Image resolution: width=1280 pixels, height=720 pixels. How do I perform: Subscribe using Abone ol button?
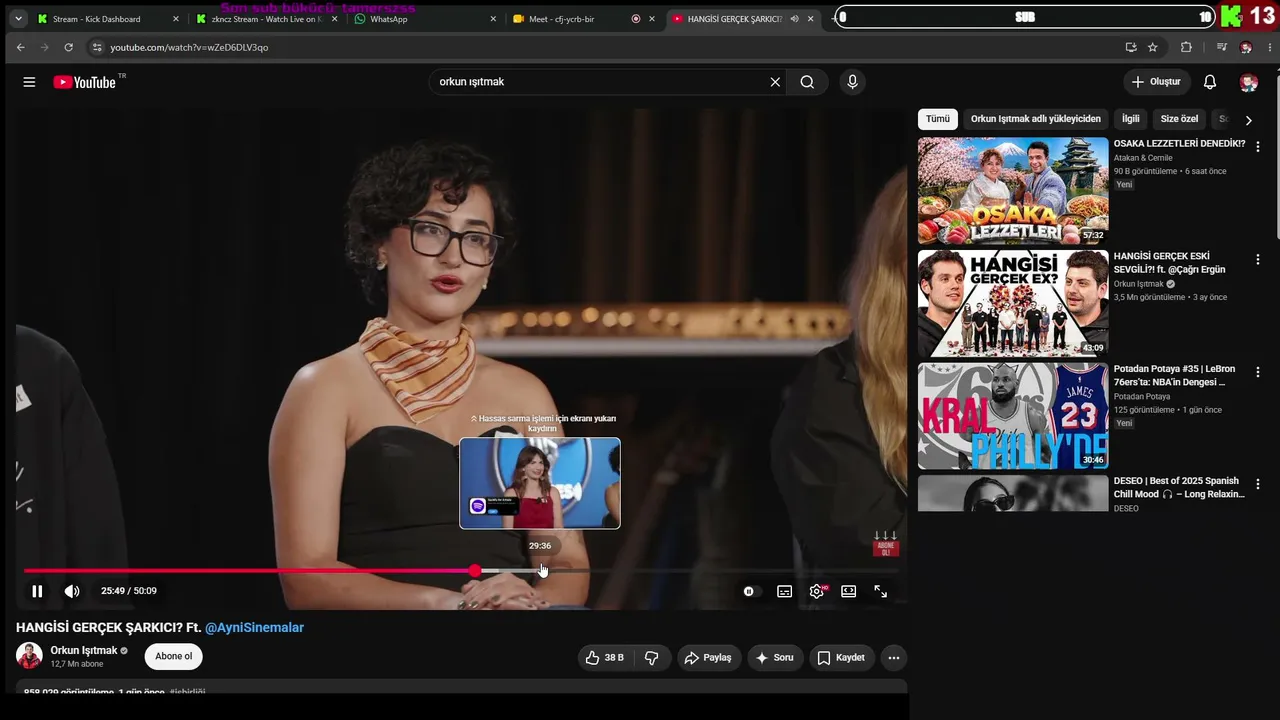coord(174,656)
